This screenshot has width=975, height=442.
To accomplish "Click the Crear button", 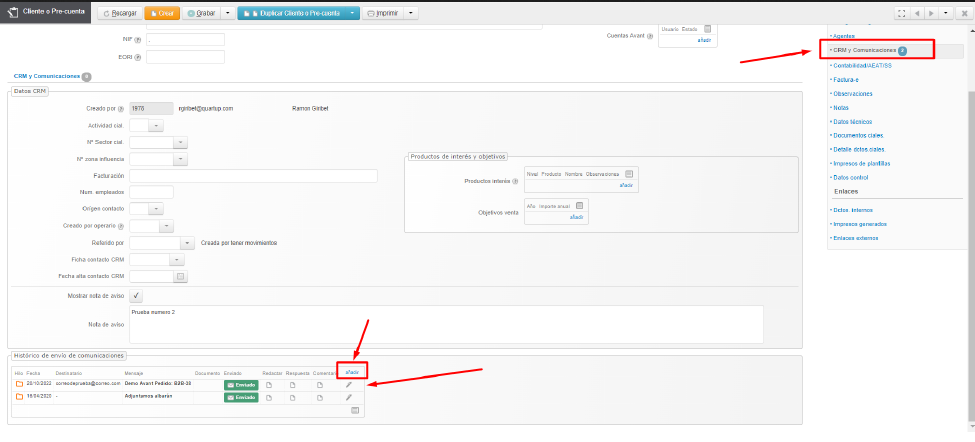I will pos(161,13).
